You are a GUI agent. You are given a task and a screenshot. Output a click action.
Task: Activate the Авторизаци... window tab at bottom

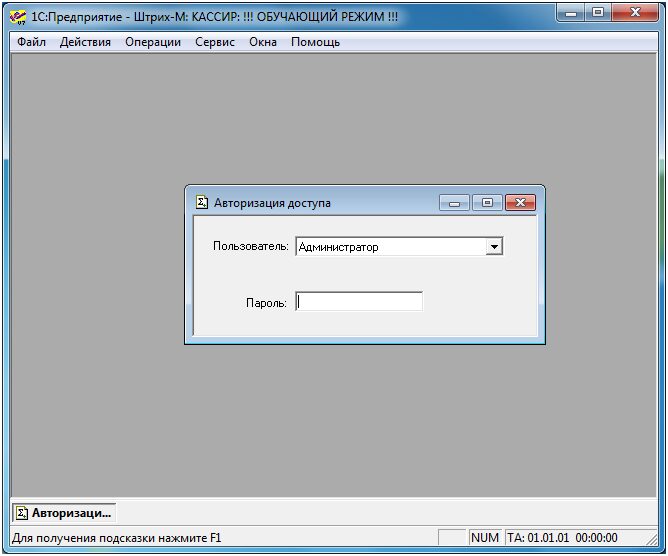64,513
